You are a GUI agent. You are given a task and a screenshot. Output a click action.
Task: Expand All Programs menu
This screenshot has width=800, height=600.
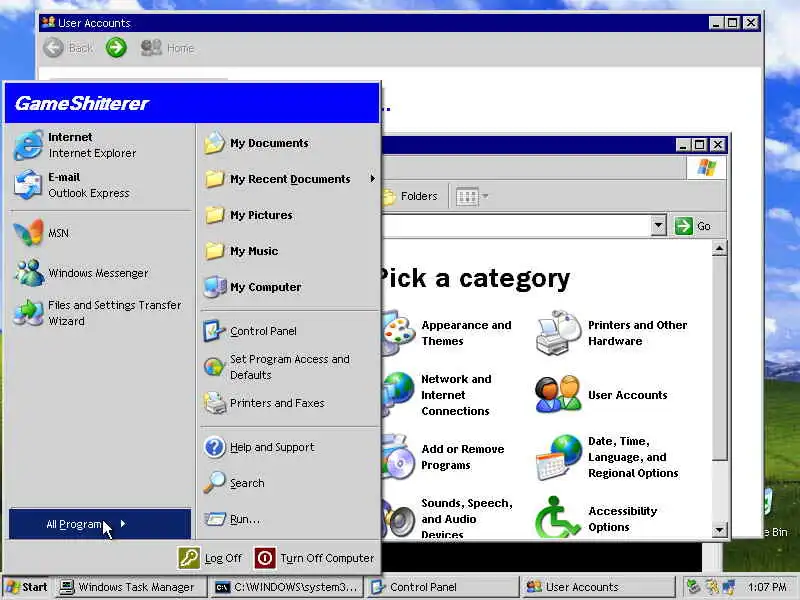[x=100, y=524]
